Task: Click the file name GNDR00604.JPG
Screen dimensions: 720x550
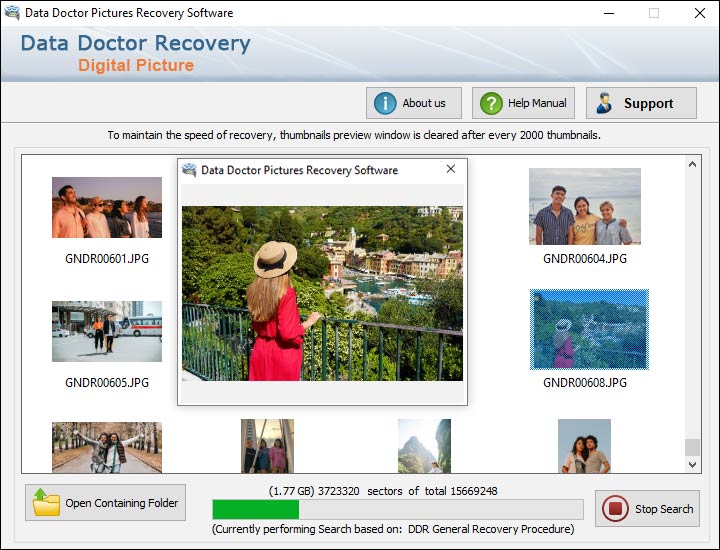Action: coord(585,258)
